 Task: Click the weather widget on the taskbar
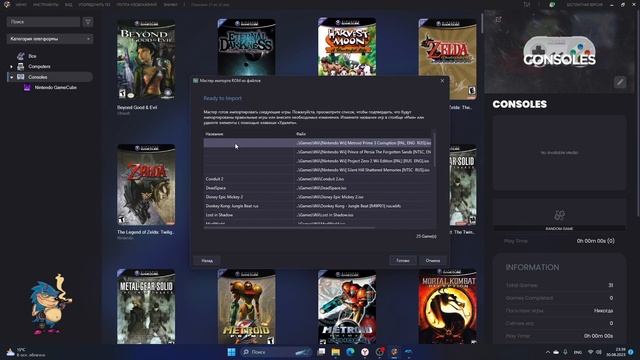pyautogui.click(x=24, y=352)
